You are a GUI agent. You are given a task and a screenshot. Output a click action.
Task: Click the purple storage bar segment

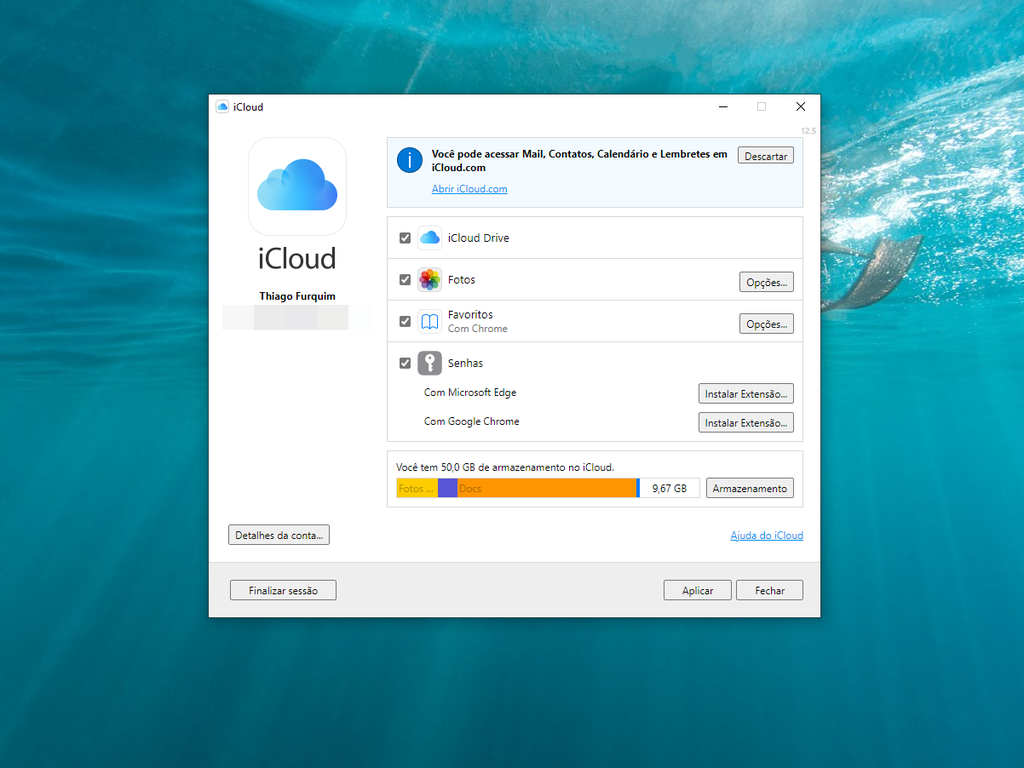[447, 488]
